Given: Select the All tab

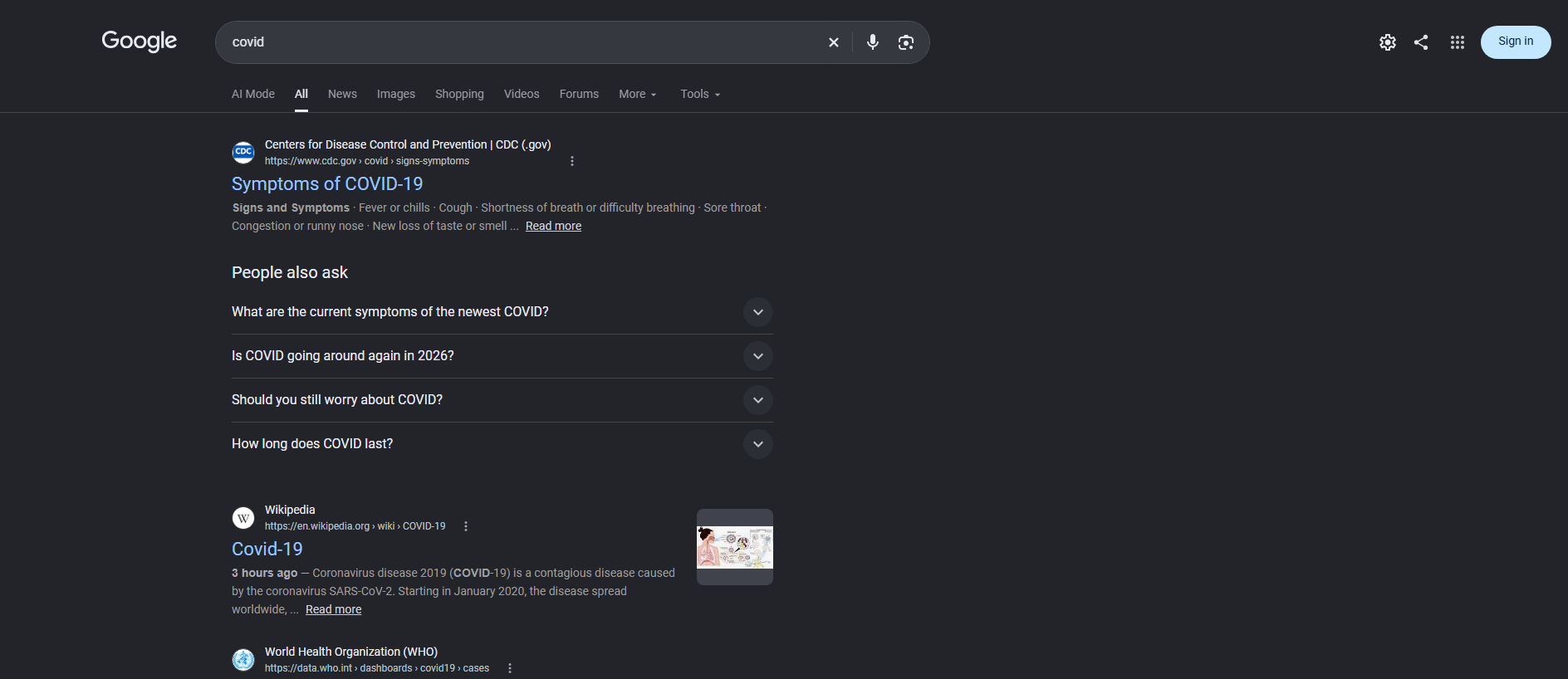Looking at the screenshot, I should pos(301,94).
